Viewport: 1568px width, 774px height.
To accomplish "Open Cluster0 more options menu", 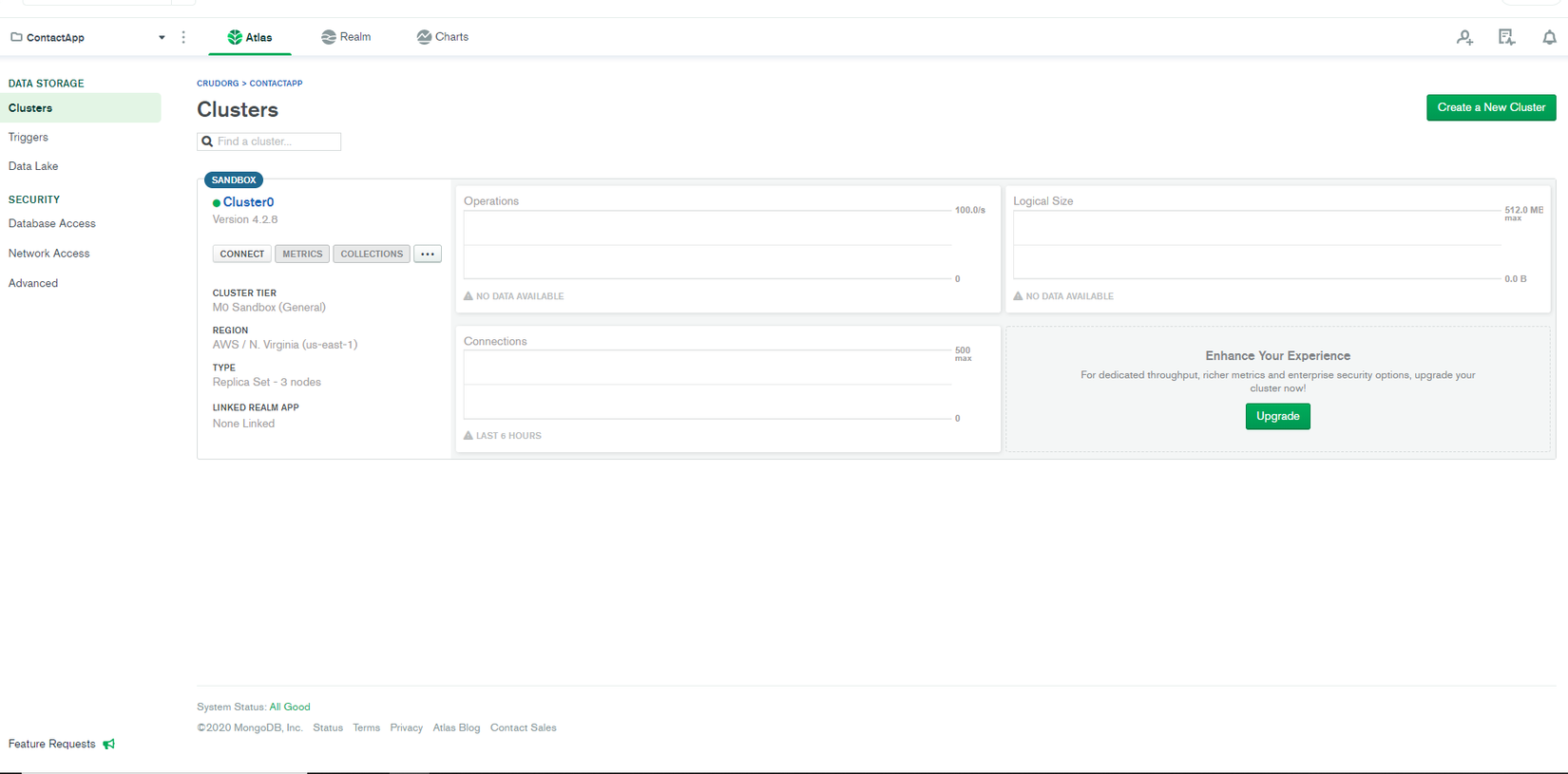I will pos(428,254).
